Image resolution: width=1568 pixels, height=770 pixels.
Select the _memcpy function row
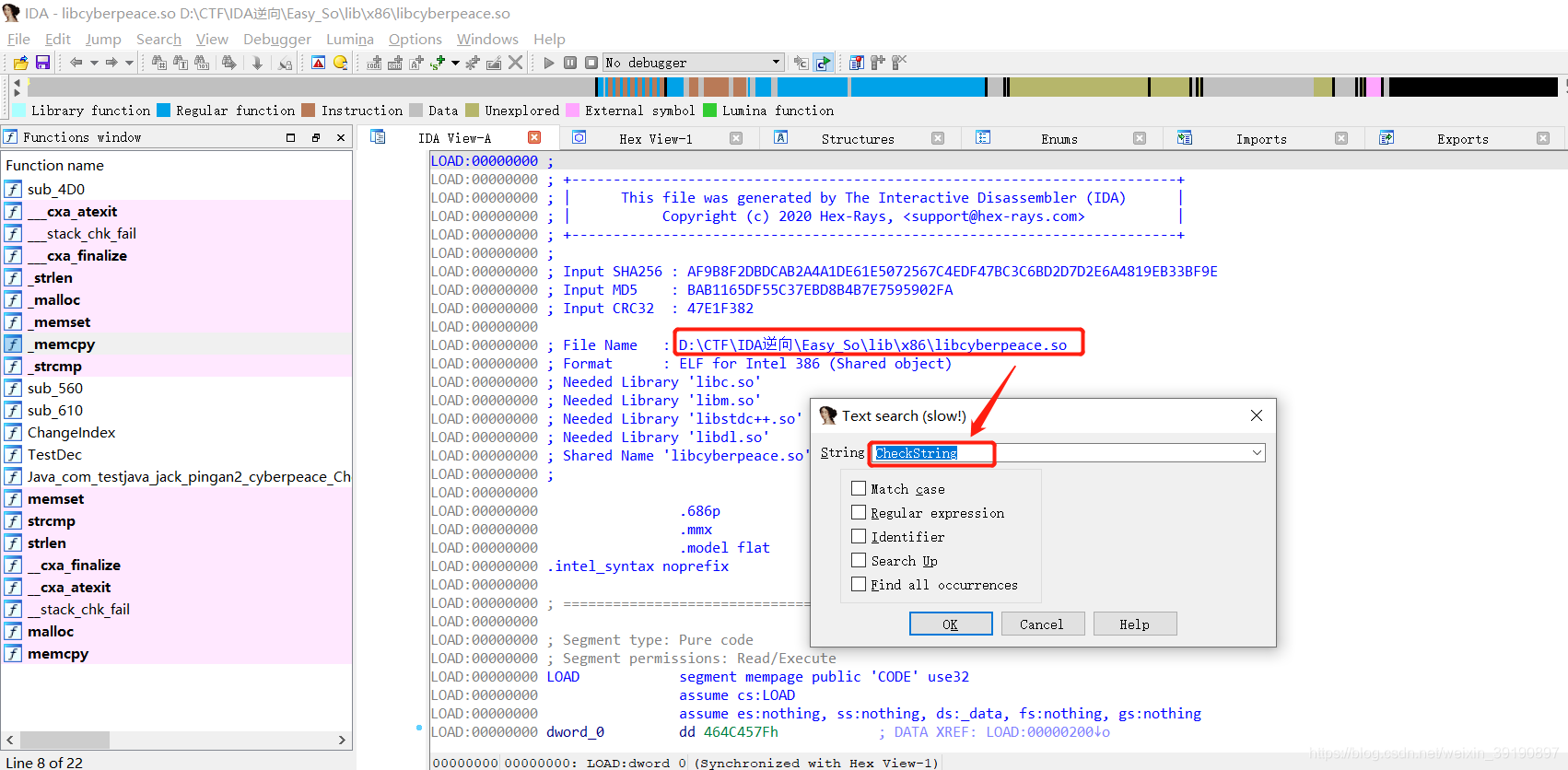176,344
